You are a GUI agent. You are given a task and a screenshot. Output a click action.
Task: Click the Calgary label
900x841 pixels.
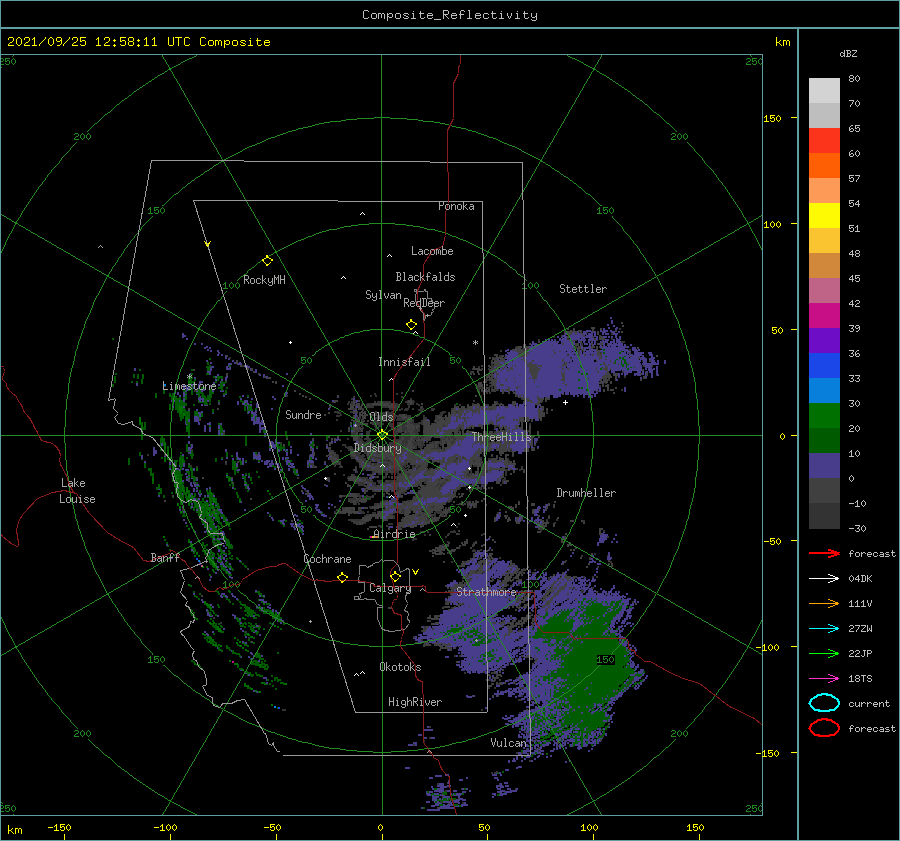[x=390, y=588]
